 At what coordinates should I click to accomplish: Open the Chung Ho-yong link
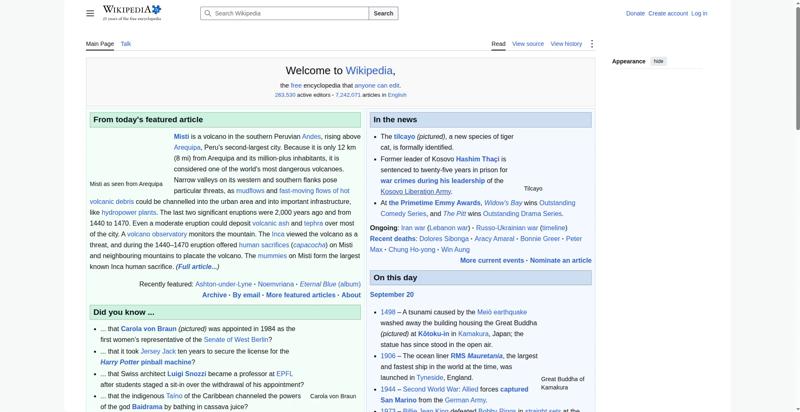click(412, 250)
